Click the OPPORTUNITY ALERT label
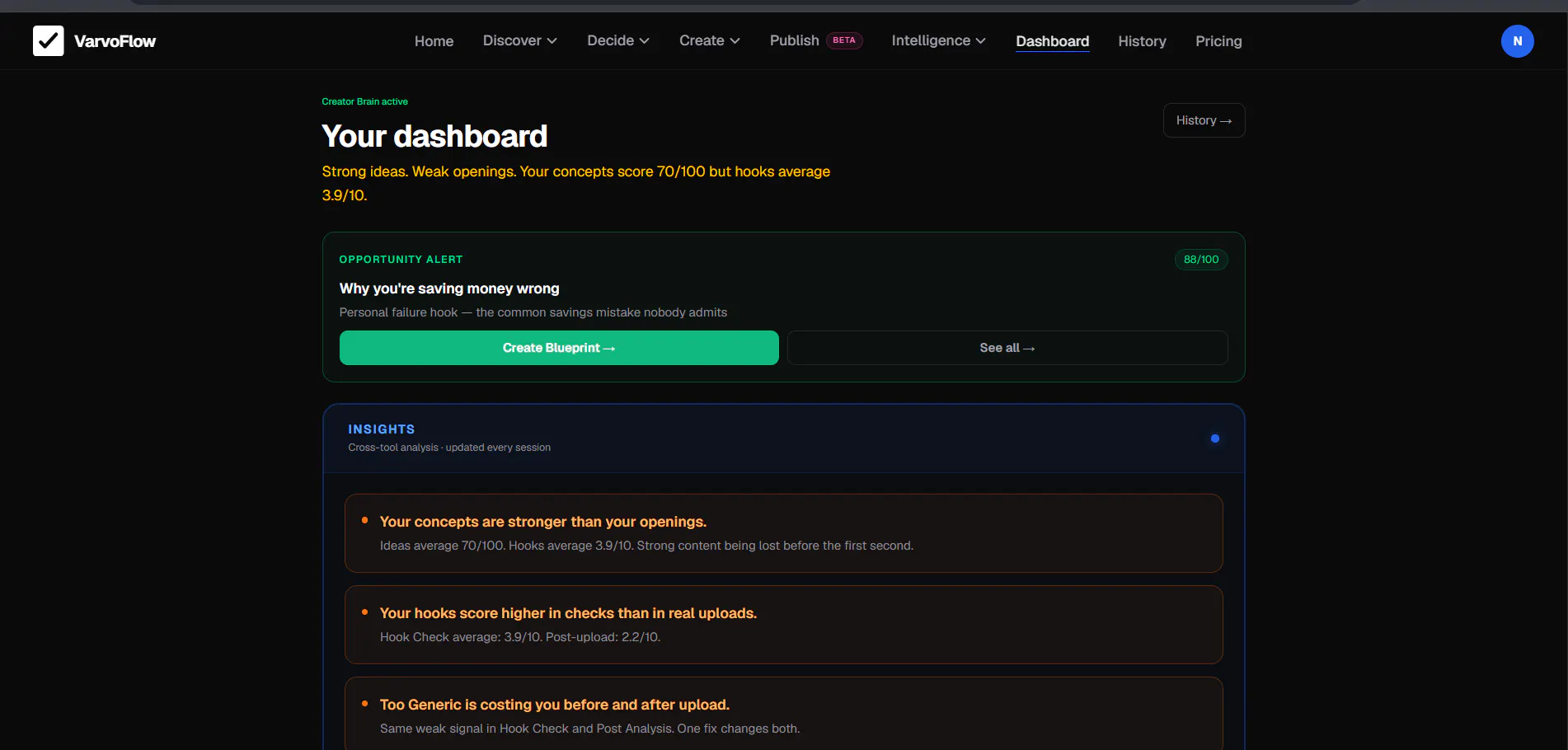Image resolution: width=1568 pixels, height=750 pixels. 401,260
